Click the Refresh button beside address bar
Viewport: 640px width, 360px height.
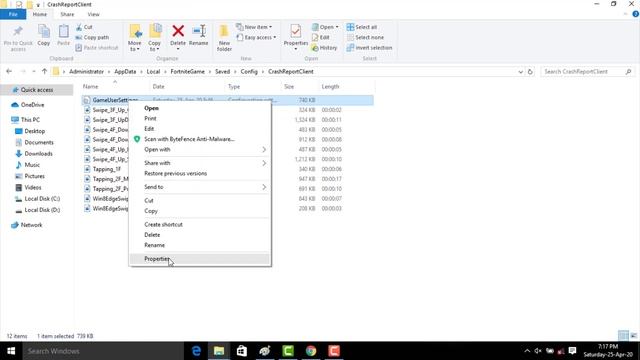pyautogui.click(x=530, y=71)
